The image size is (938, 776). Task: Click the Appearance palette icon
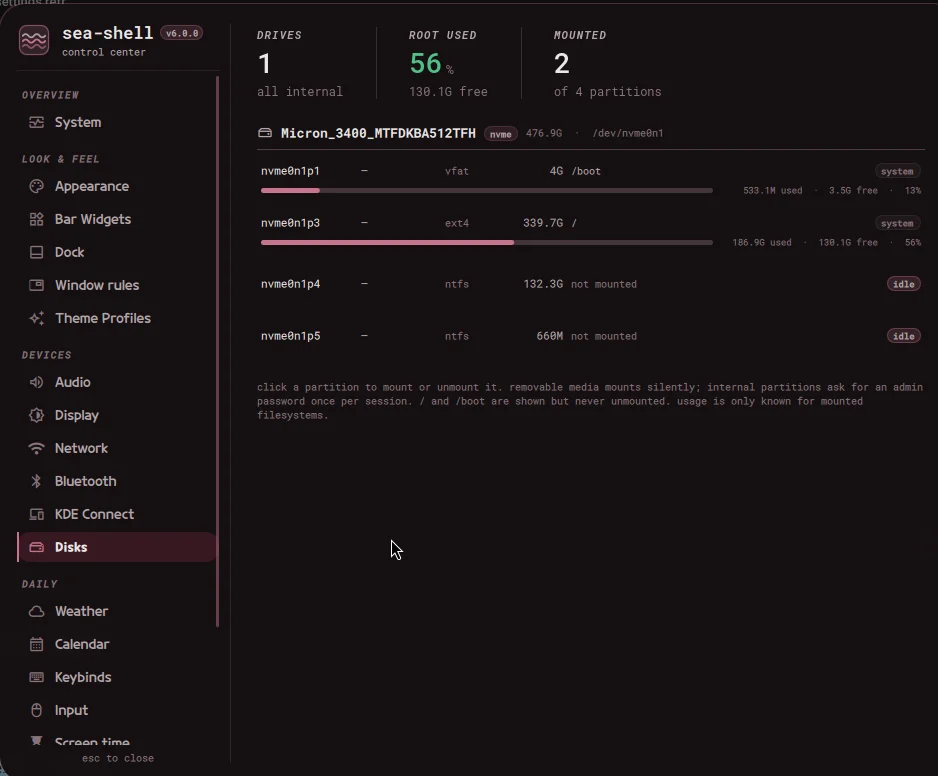click(x=36, y=186)
